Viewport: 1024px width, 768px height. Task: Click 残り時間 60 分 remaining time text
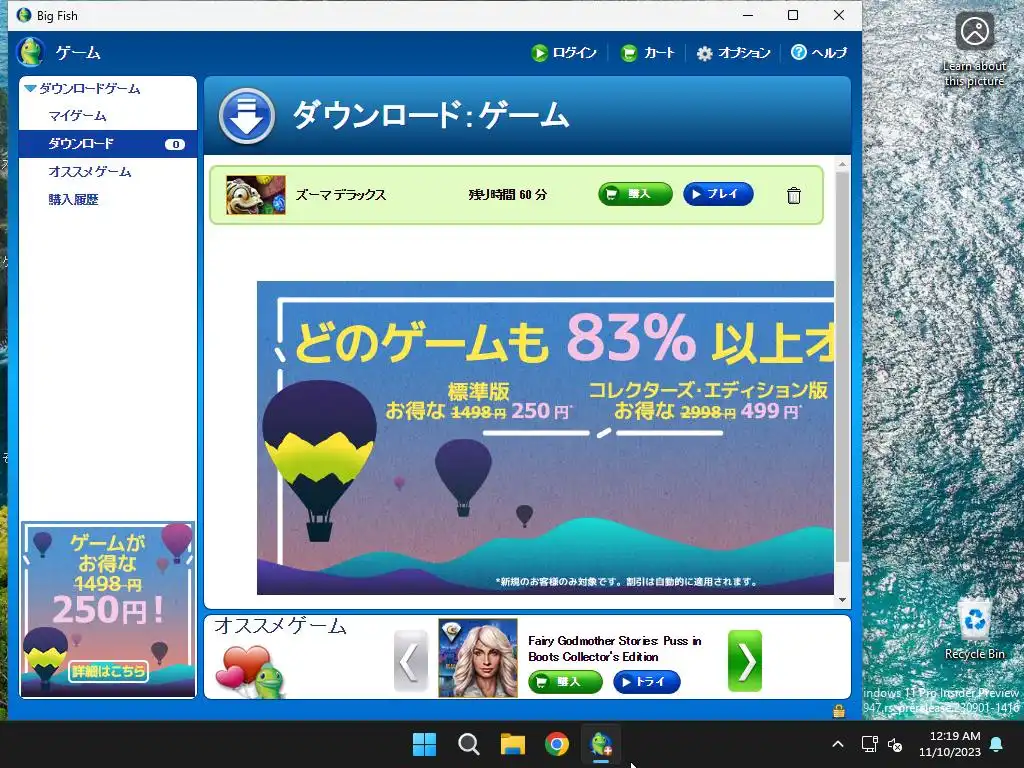tap(507, 195)
